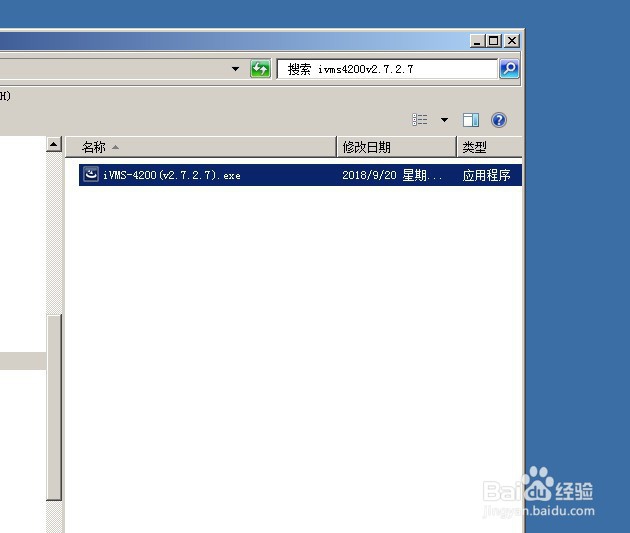Minimize the explorer window
The image size is (630, 533).
[477, 41]
